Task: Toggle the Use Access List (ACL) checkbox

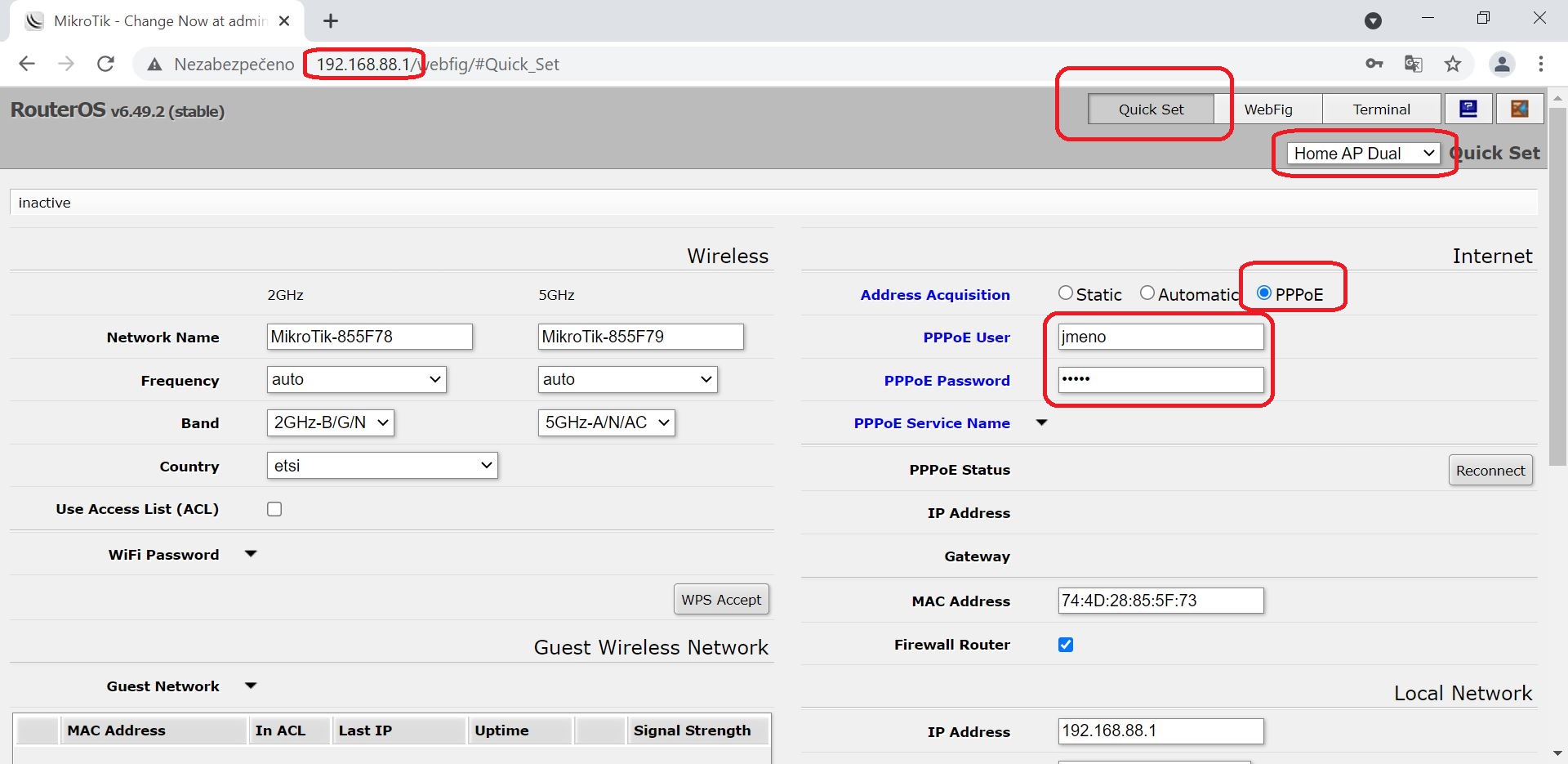Action: point(274,509)
